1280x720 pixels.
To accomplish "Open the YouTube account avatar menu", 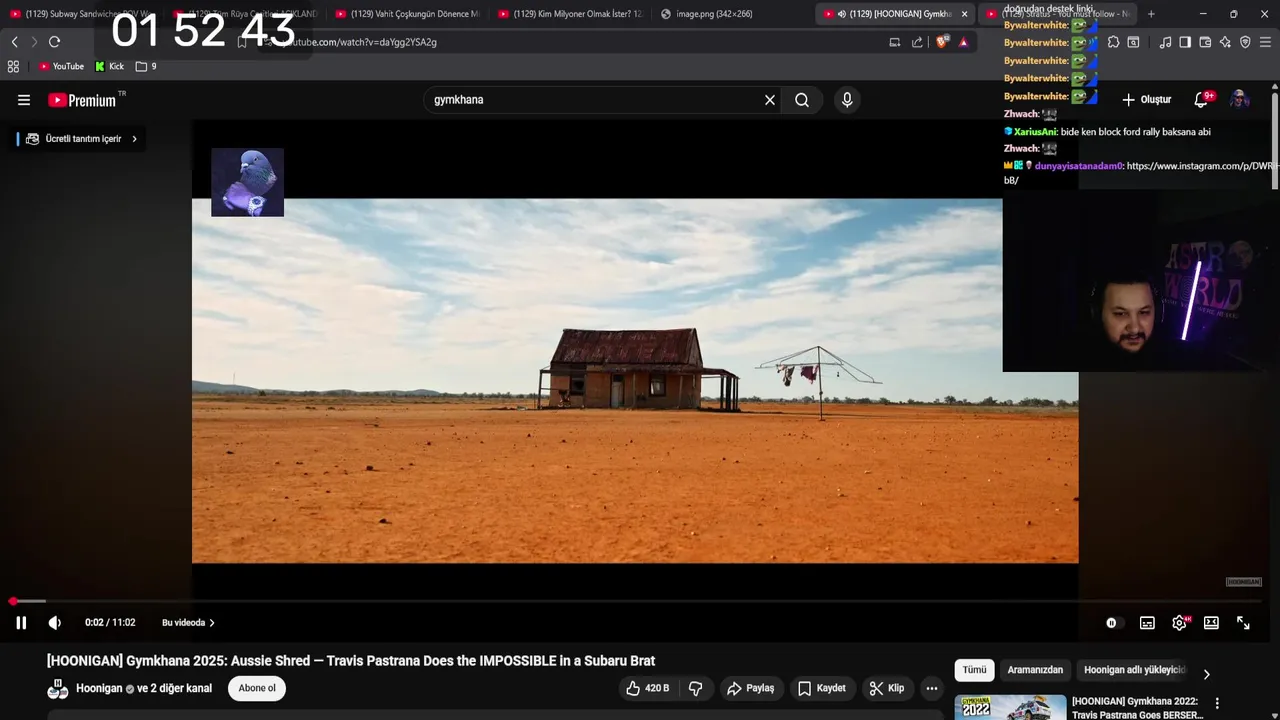I will pos(1240,100).
